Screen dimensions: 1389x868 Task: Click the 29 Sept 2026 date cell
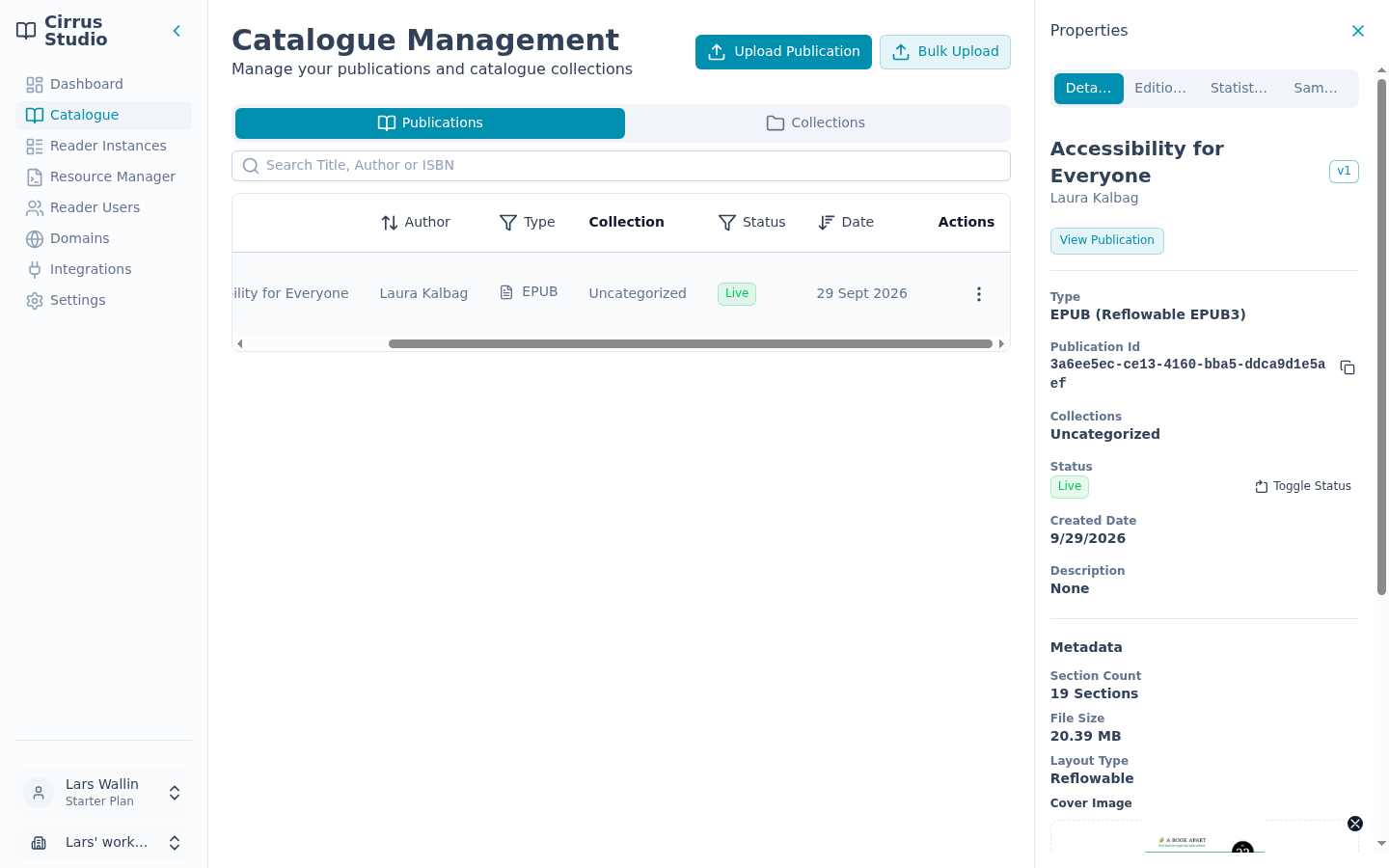[x=861, y=293]
